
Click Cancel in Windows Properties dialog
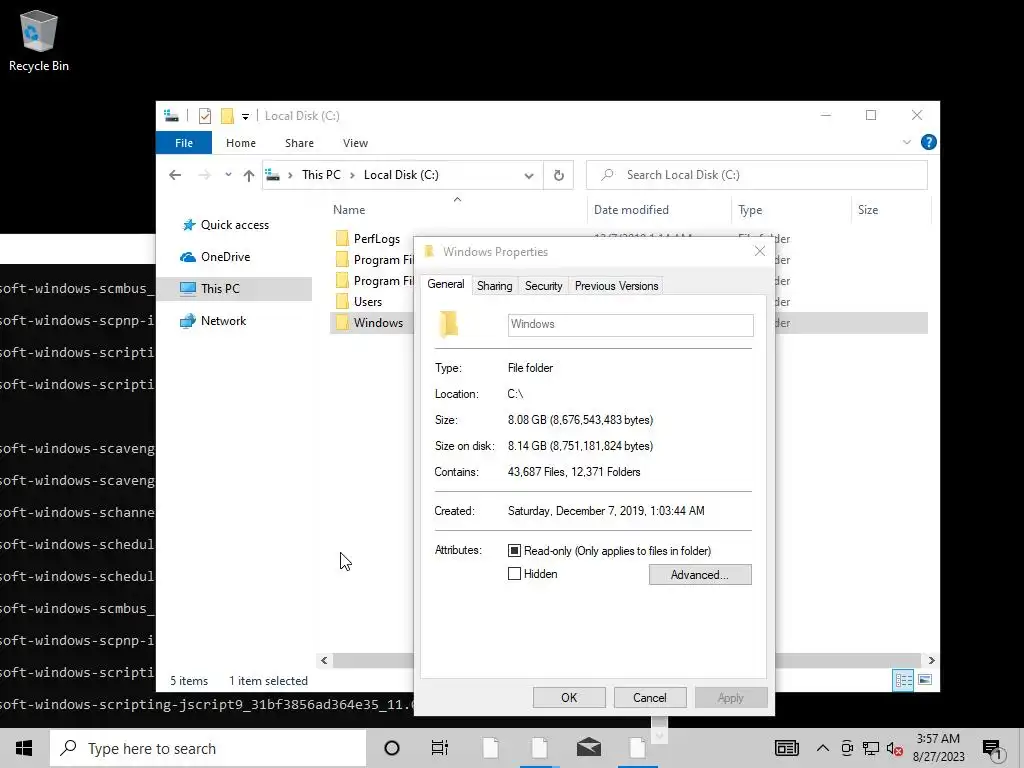click(649, 697)
